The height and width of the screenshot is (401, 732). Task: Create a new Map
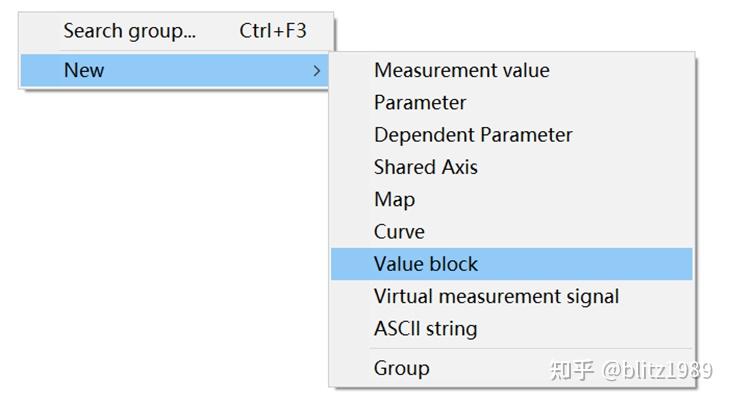point(394,199)
